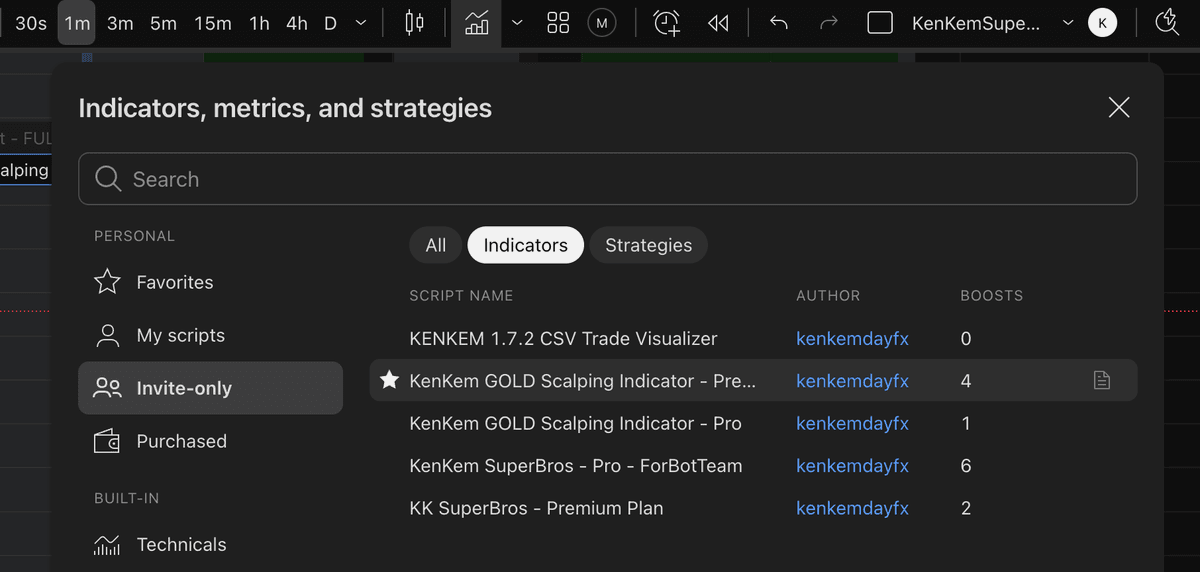Click the AUTHOR column header
The width and height of the screenshot is (1200, 572).
click(x=828, y=296)
